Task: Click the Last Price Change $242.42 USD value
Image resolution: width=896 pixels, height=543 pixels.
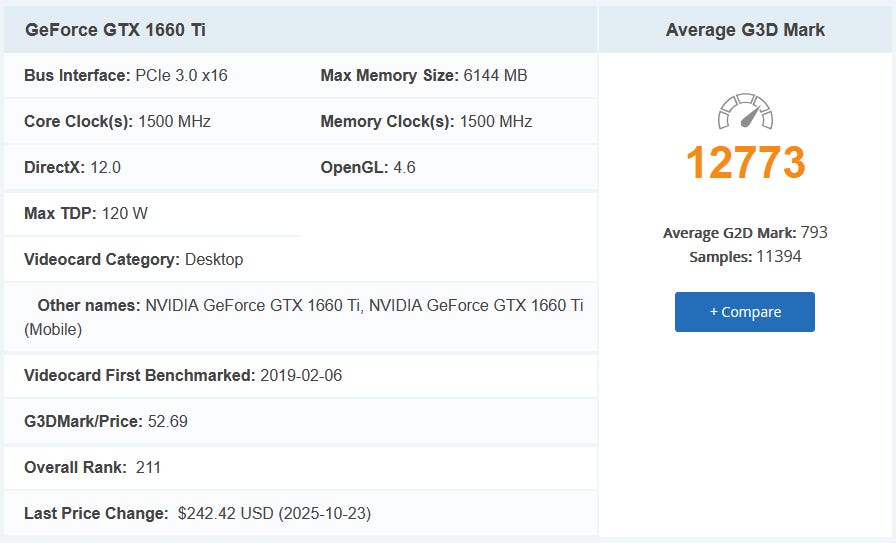Action: tap(274, 513)
